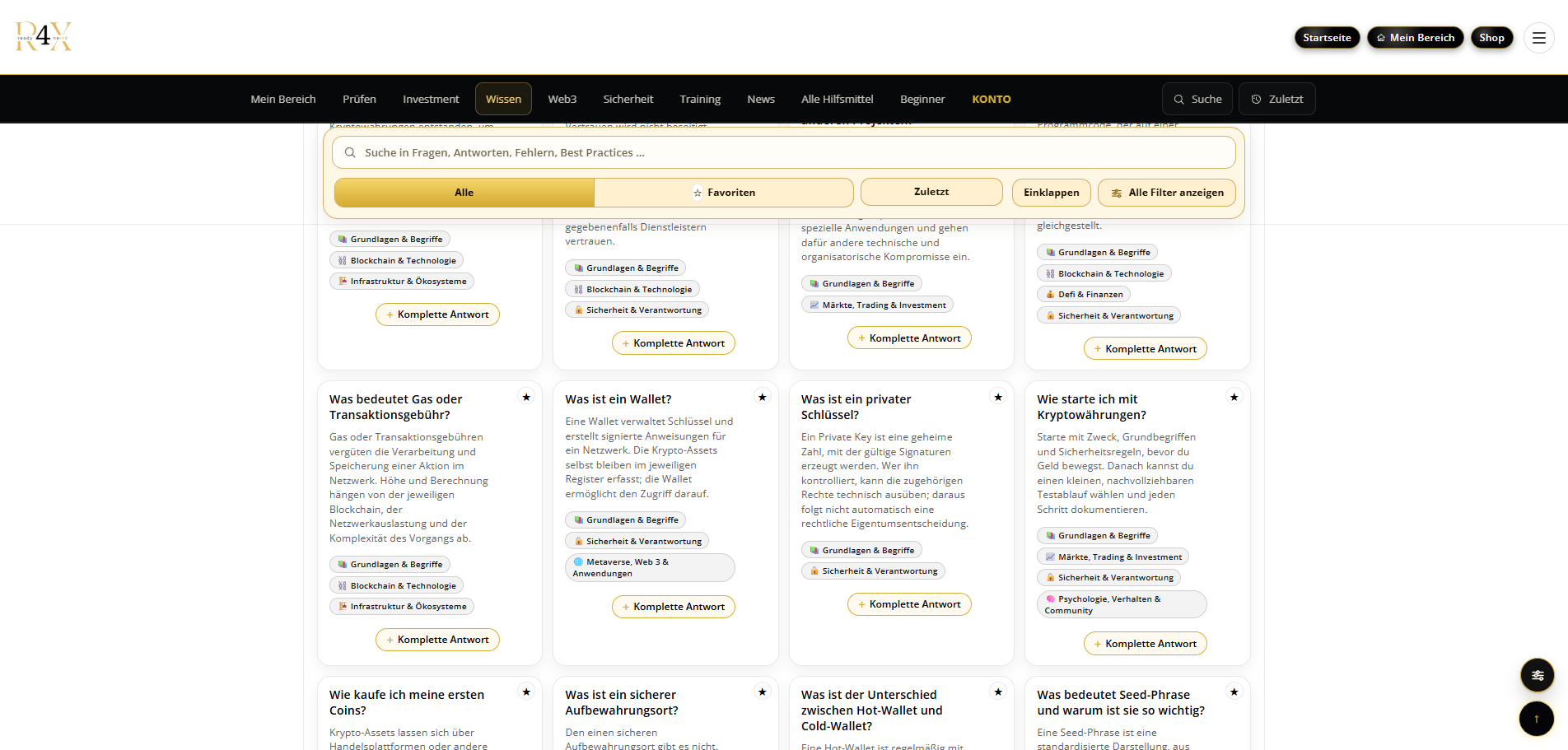Show all filters via Alle Filter anzeigen
Screen dimensions: 1568x750
click(1167, 193)
